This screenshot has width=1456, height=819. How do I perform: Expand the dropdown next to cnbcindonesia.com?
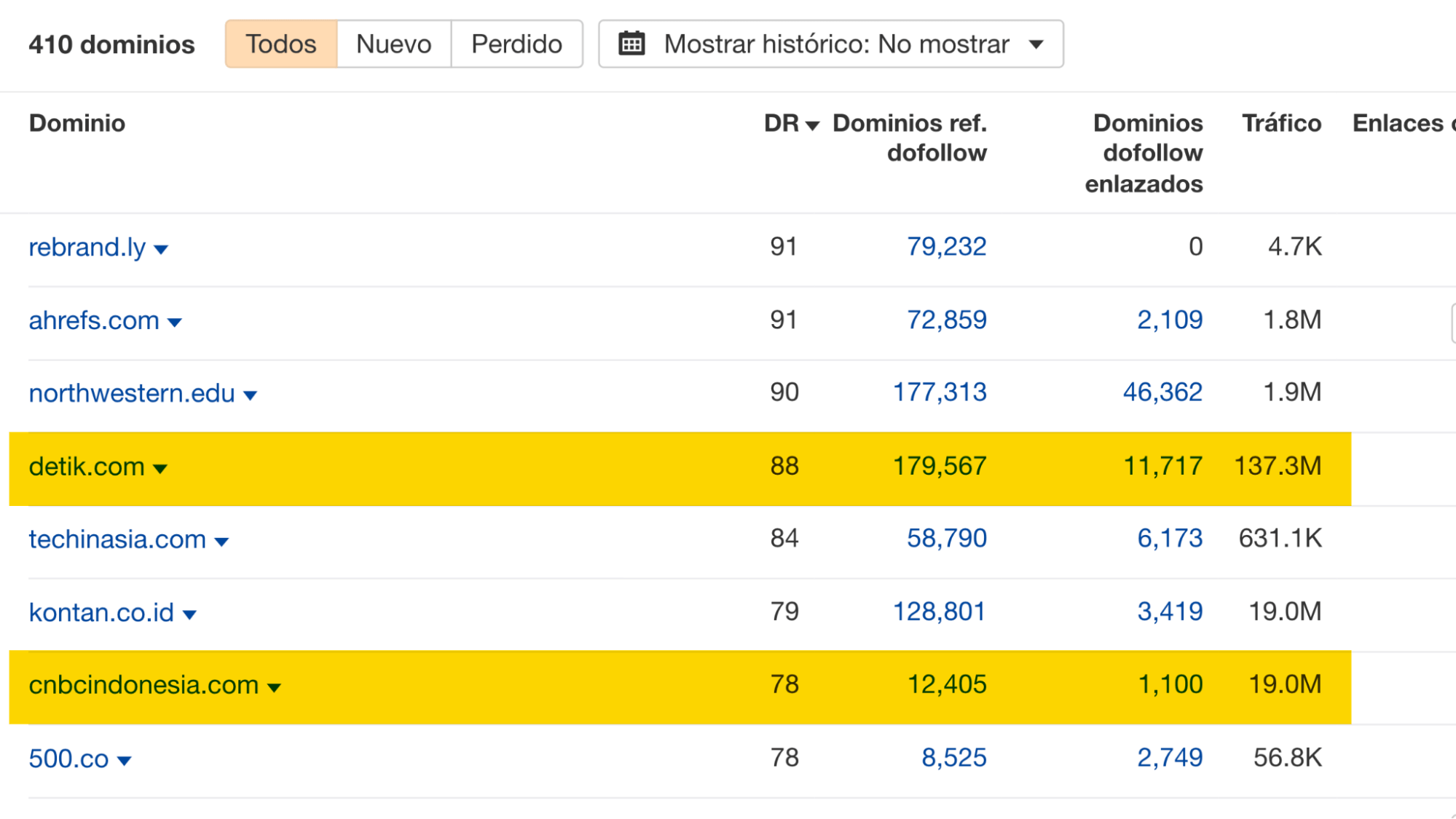(275, 687)
